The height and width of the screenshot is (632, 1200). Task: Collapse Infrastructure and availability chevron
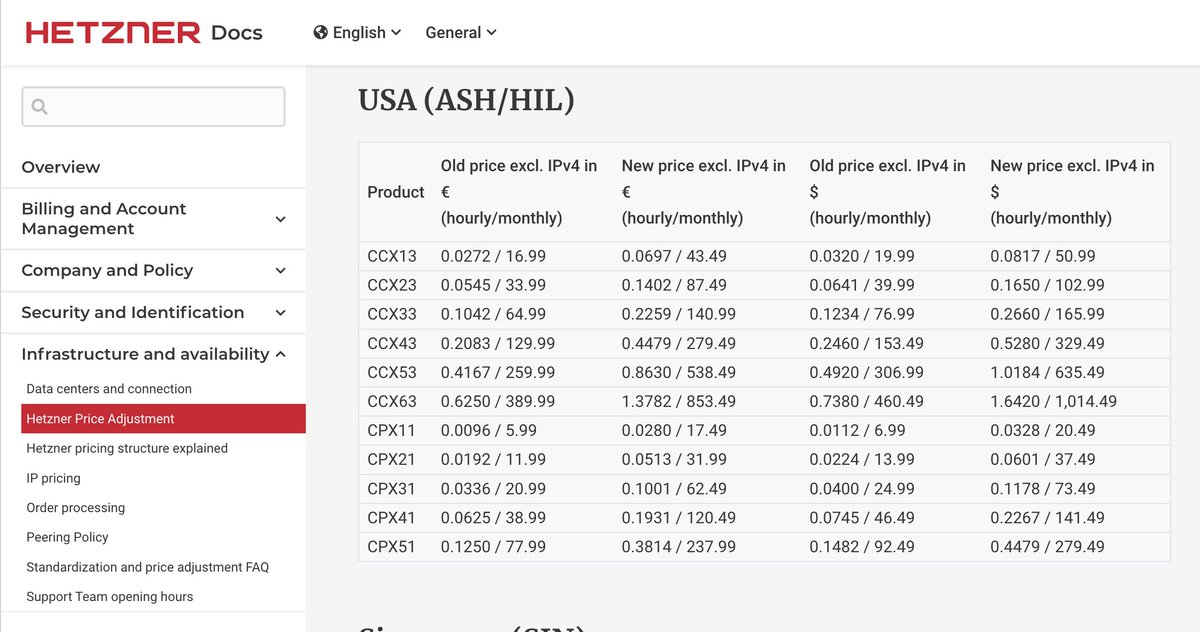point(280,354)
